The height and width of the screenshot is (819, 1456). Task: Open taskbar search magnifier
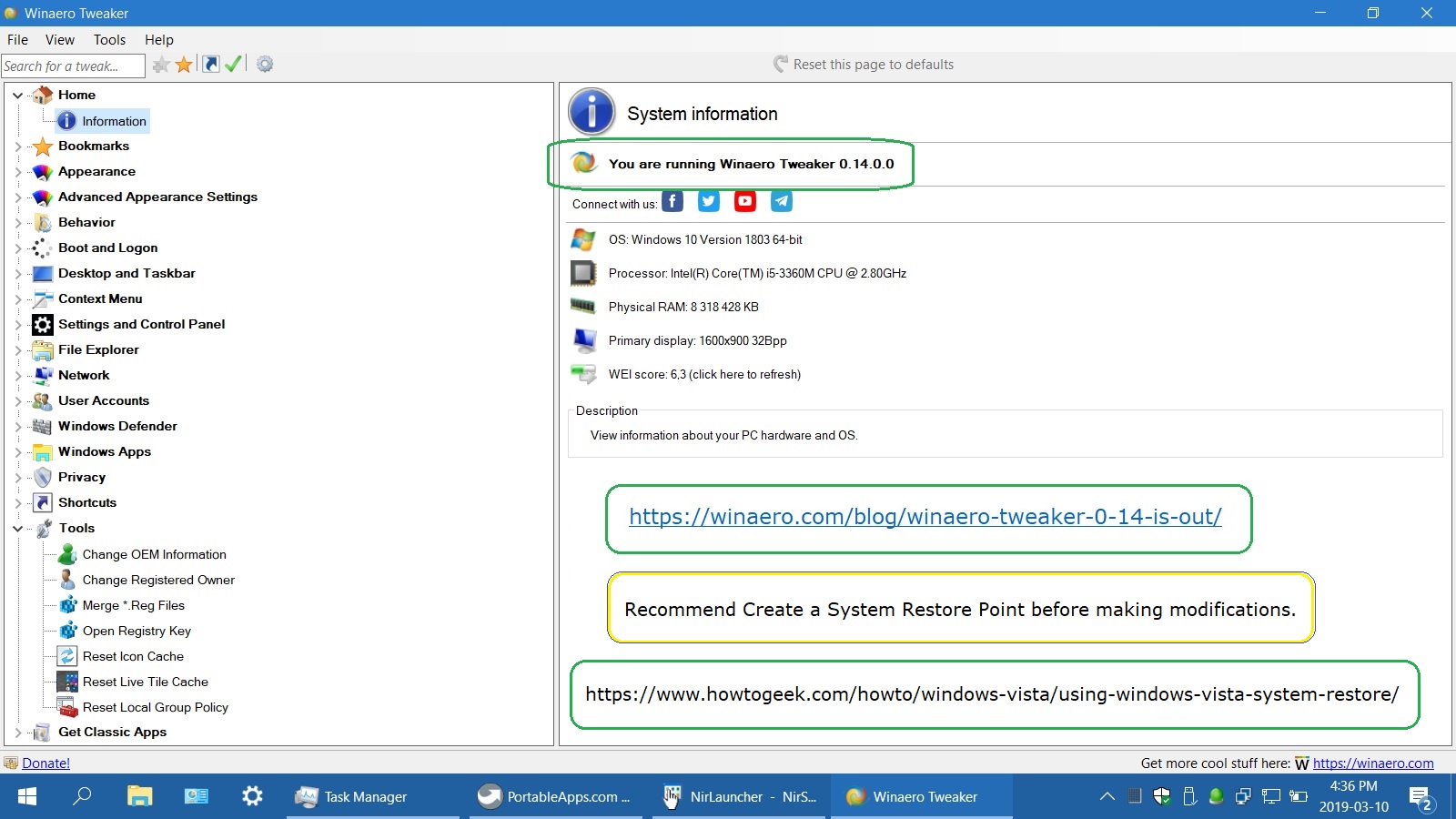83,796
